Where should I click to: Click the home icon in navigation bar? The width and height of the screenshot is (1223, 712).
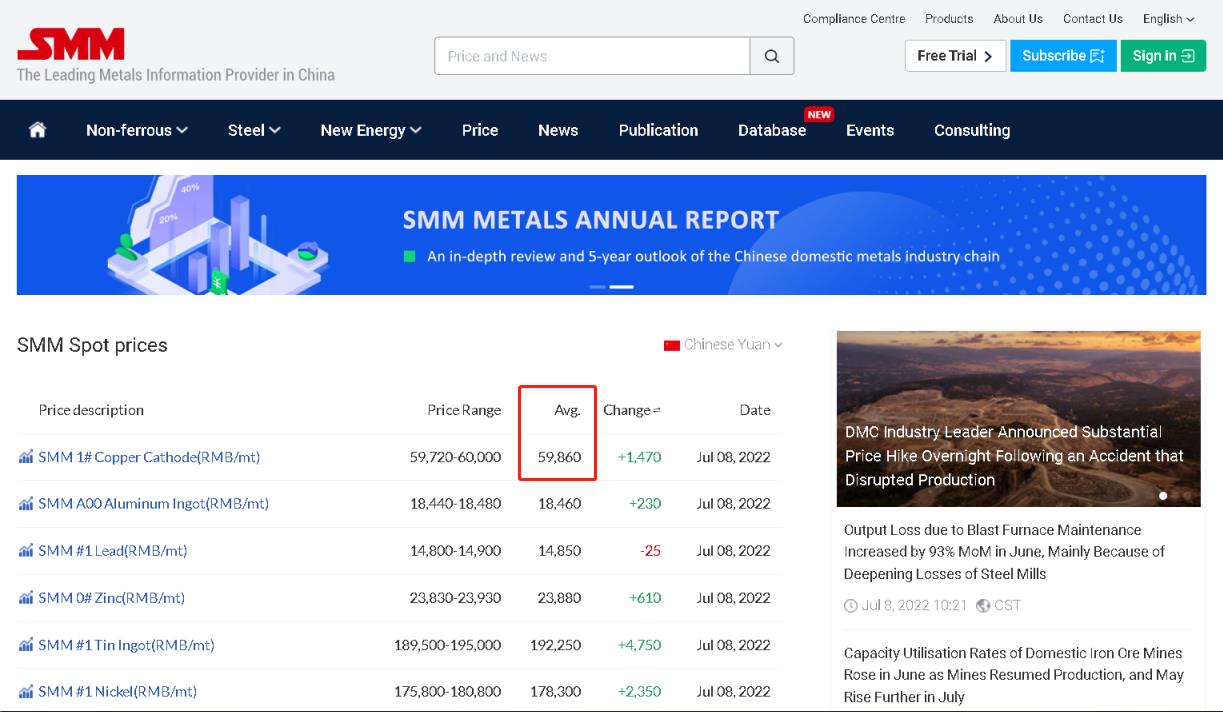[38, 130]
